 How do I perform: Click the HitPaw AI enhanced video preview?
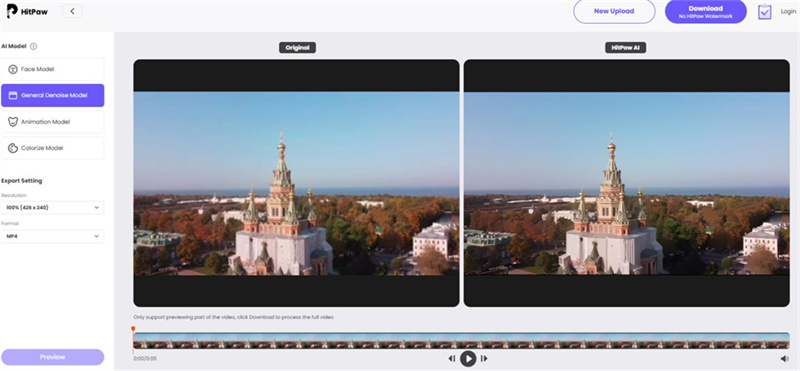(x=627, y=183)
